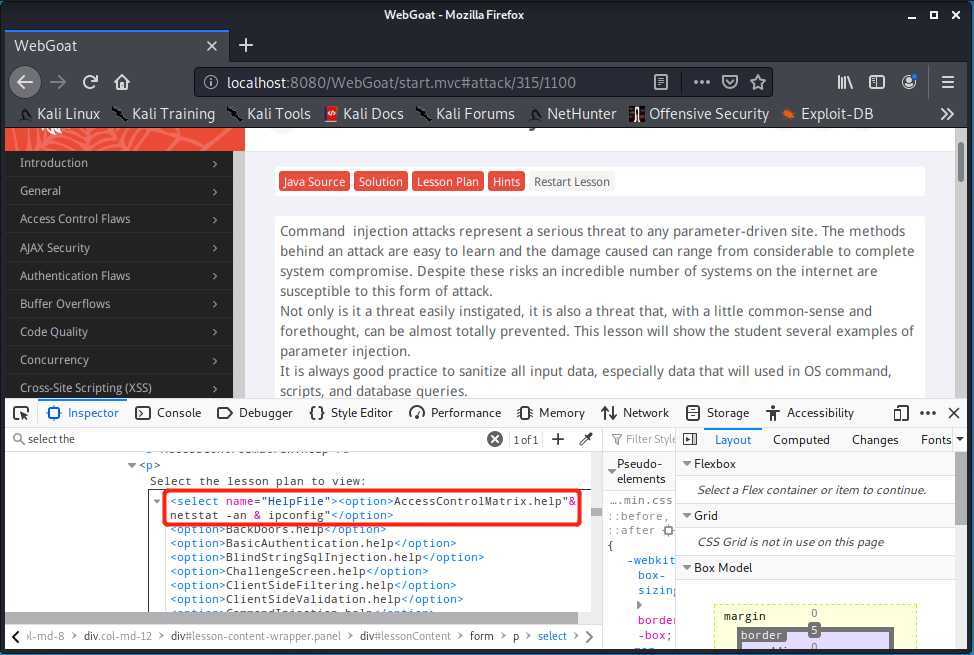Viewport: 974px width, 655px height.
Task: Reload the page with the refresh icon
Action: click(x=90, y=82)
